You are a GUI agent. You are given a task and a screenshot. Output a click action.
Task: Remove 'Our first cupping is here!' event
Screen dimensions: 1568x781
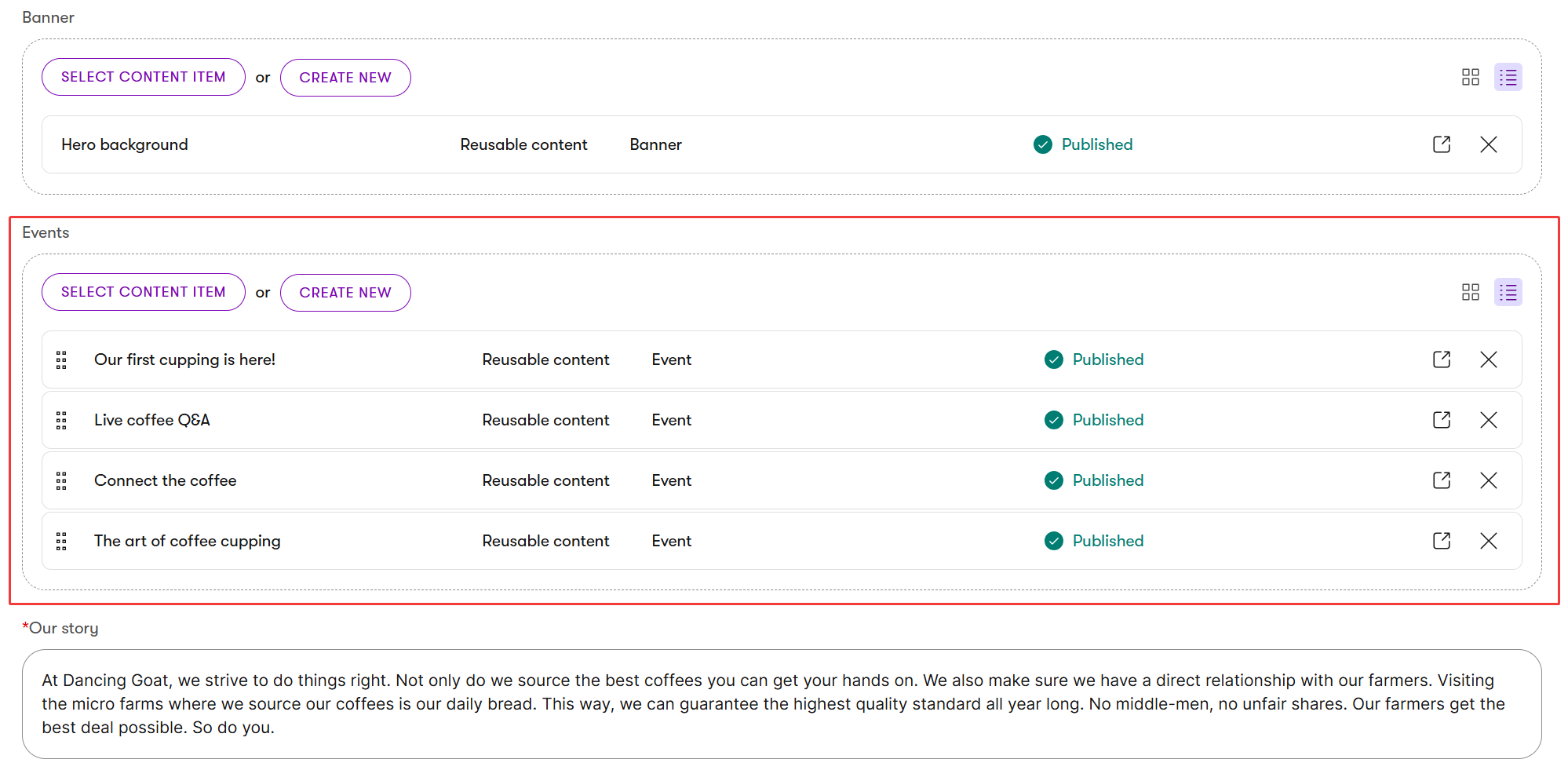1488,359
